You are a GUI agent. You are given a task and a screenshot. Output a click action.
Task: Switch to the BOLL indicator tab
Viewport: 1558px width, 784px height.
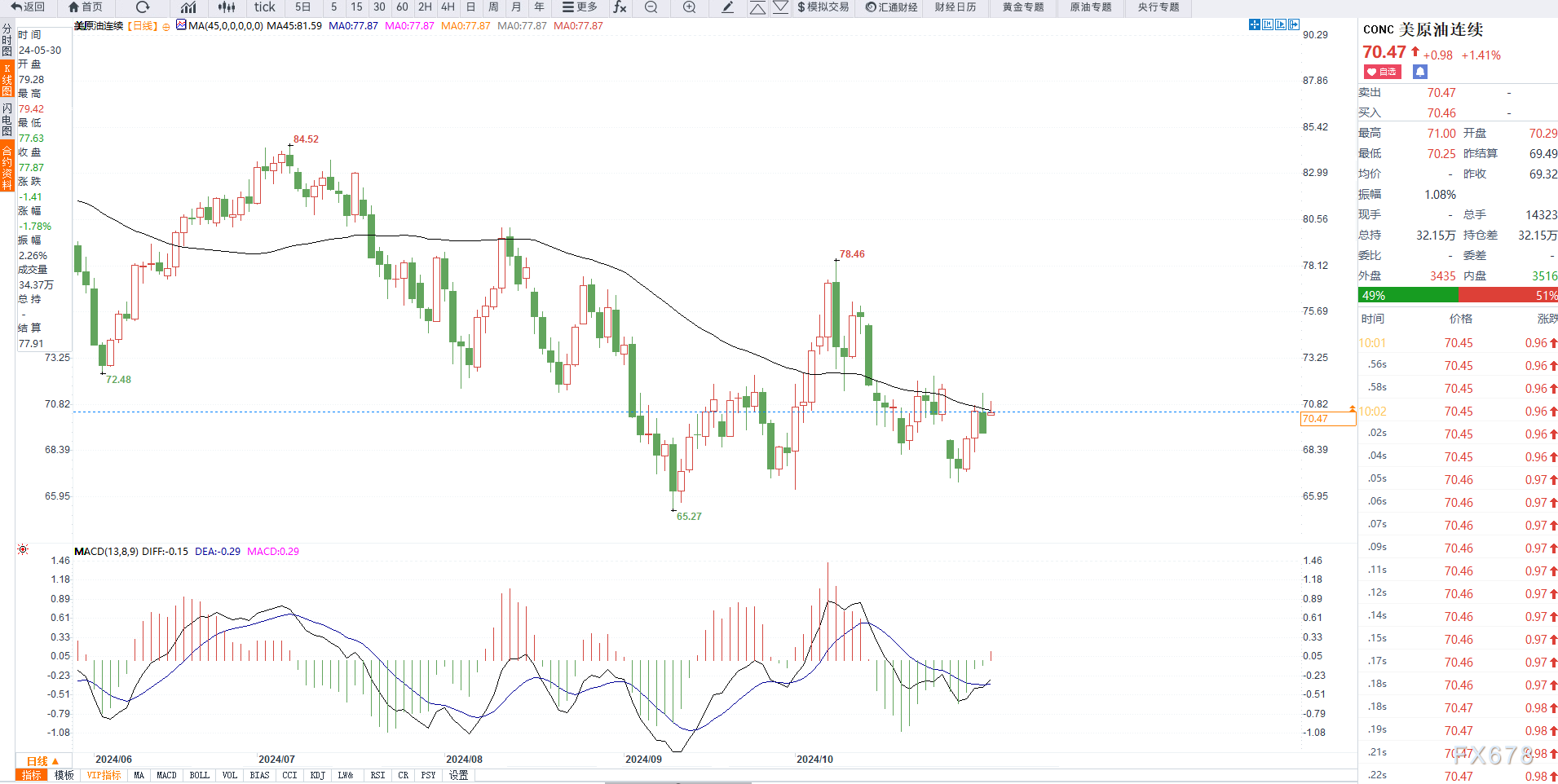click(x=199, y=775)
